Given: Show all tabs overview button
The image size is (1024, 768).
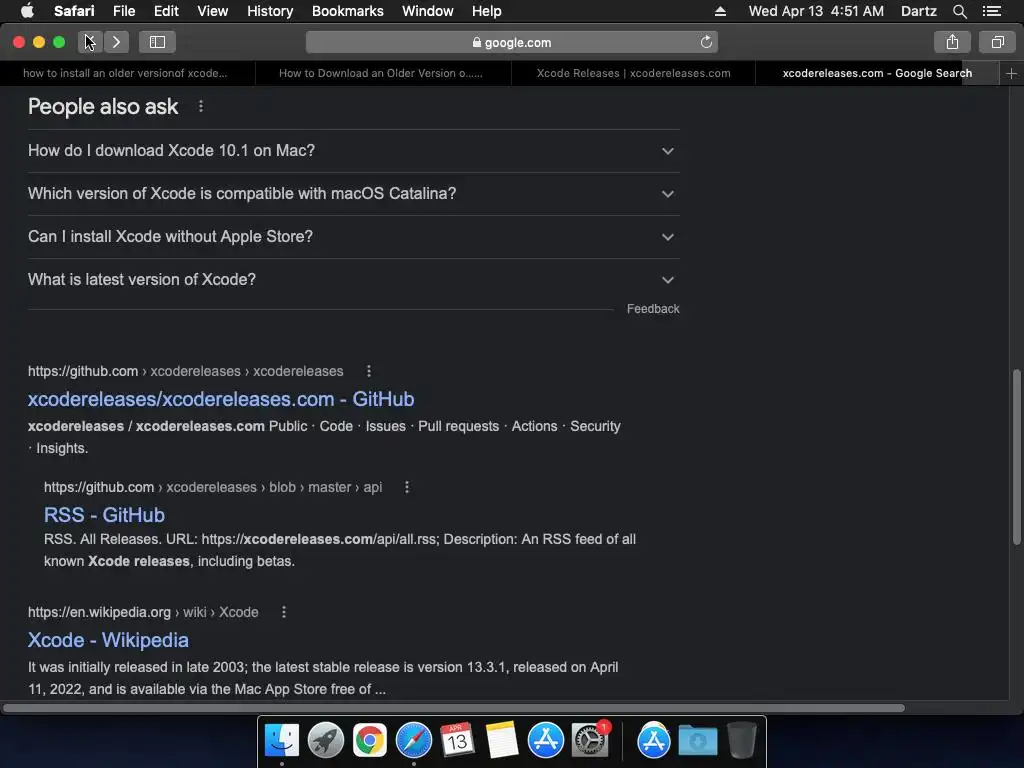Looking at the screenshot, I should point(997,42).
